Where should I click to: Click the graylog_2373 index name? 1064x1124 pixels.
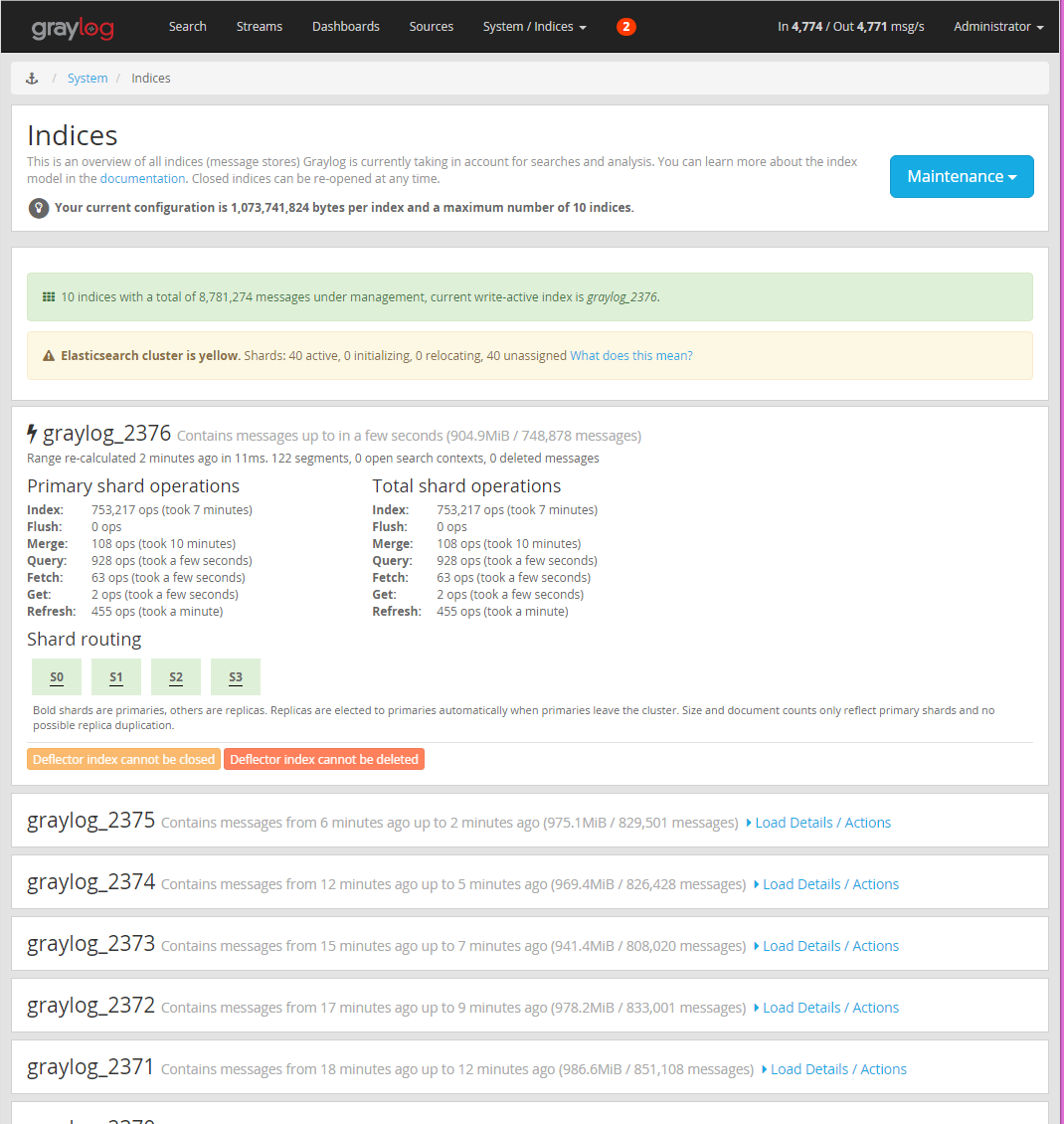tap(91, 944)
